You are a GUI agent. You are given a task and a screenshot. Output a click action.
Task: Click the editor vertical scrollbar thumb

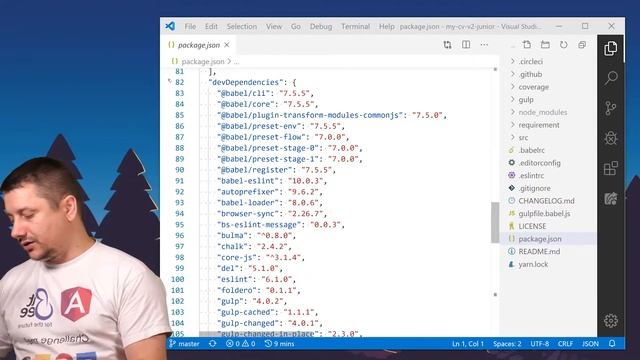[495, 222]
